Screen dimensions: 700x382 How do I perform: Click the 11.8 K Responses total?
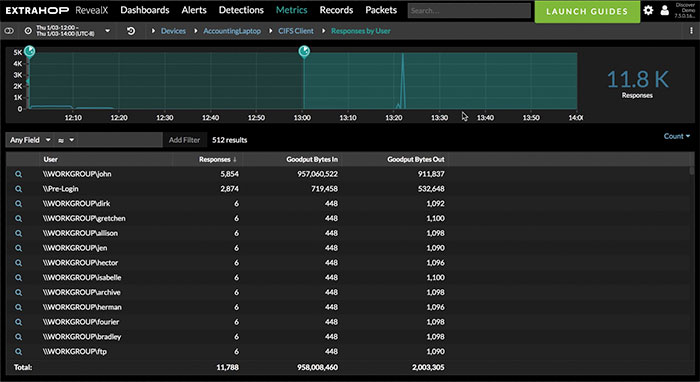point(638,83)
